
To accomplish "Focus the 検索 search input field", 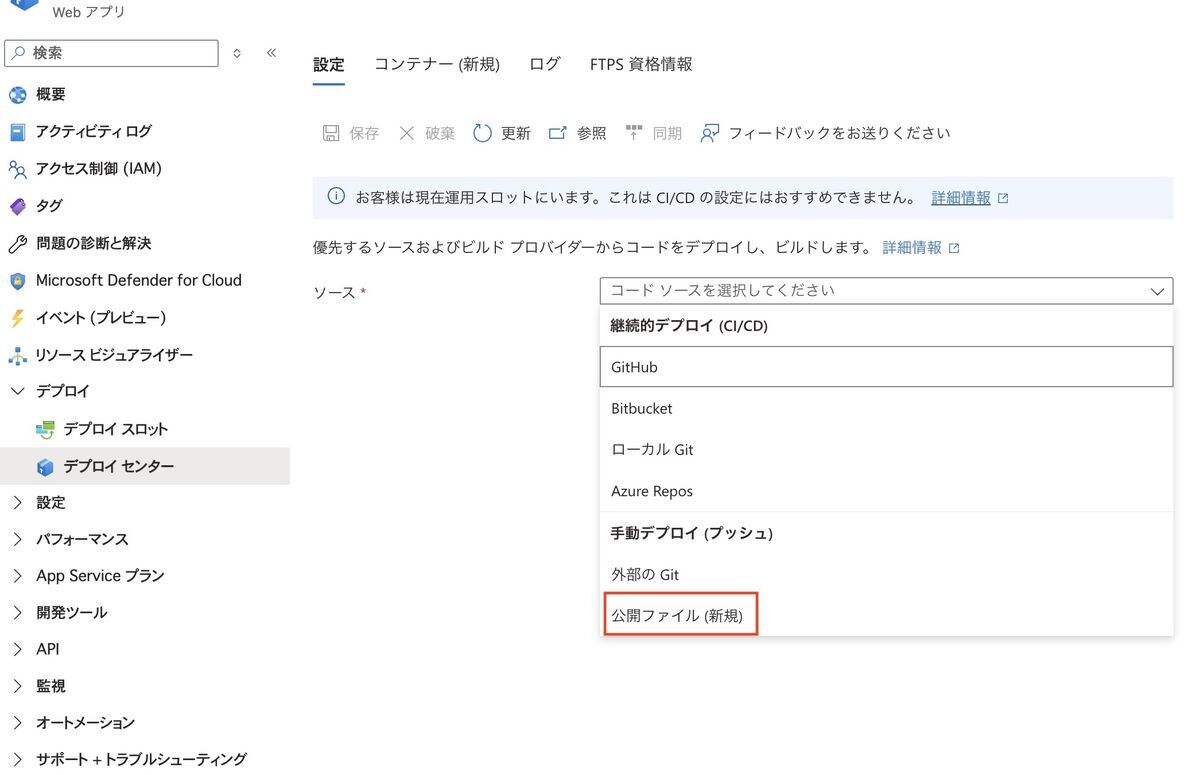I will pos(111,53).
